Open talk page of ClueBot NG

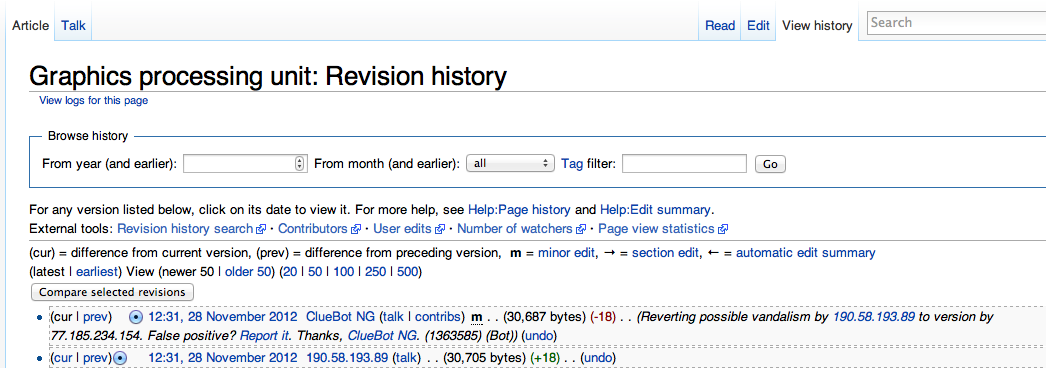pos(394,316)
